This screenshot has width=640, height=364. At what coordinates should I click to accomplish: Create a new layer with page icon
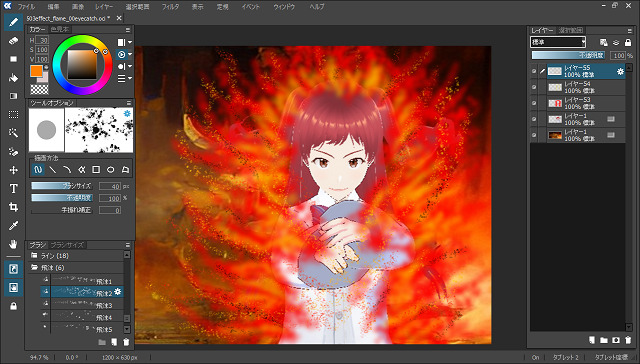(x=591, y=340)
